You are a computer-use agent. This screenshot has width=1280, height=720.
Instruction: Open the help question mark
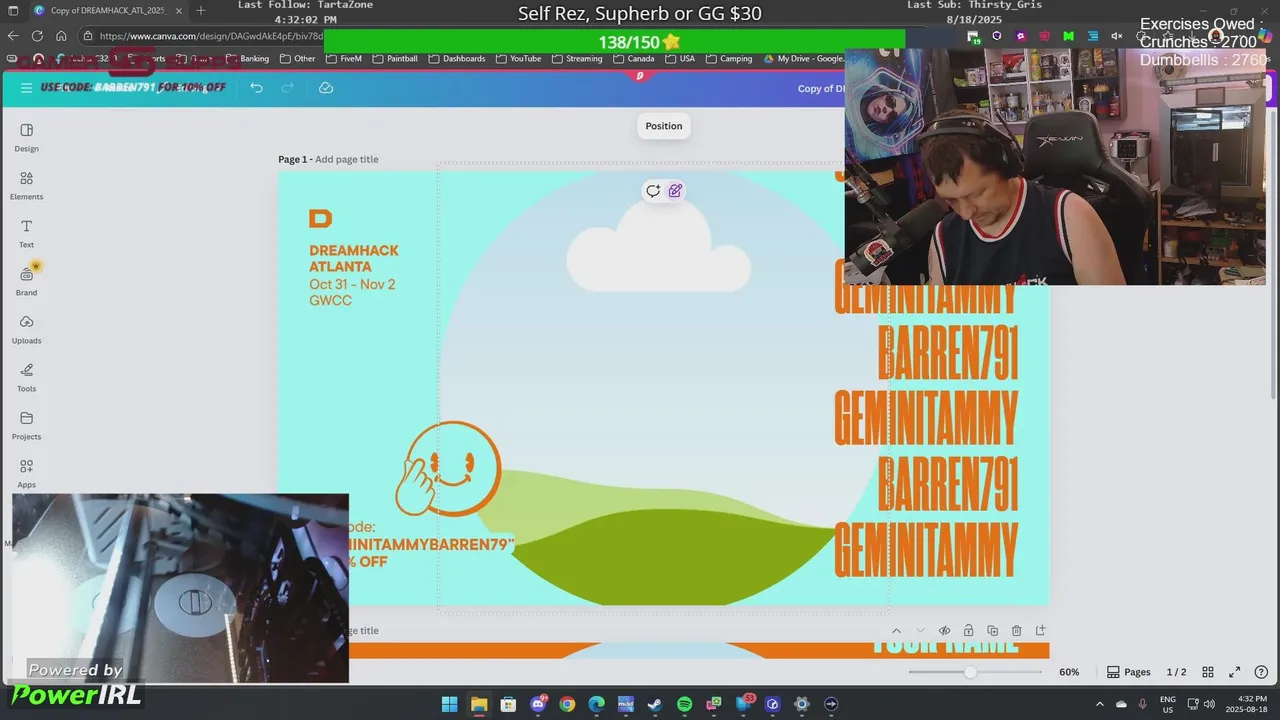click(1262, 672)
